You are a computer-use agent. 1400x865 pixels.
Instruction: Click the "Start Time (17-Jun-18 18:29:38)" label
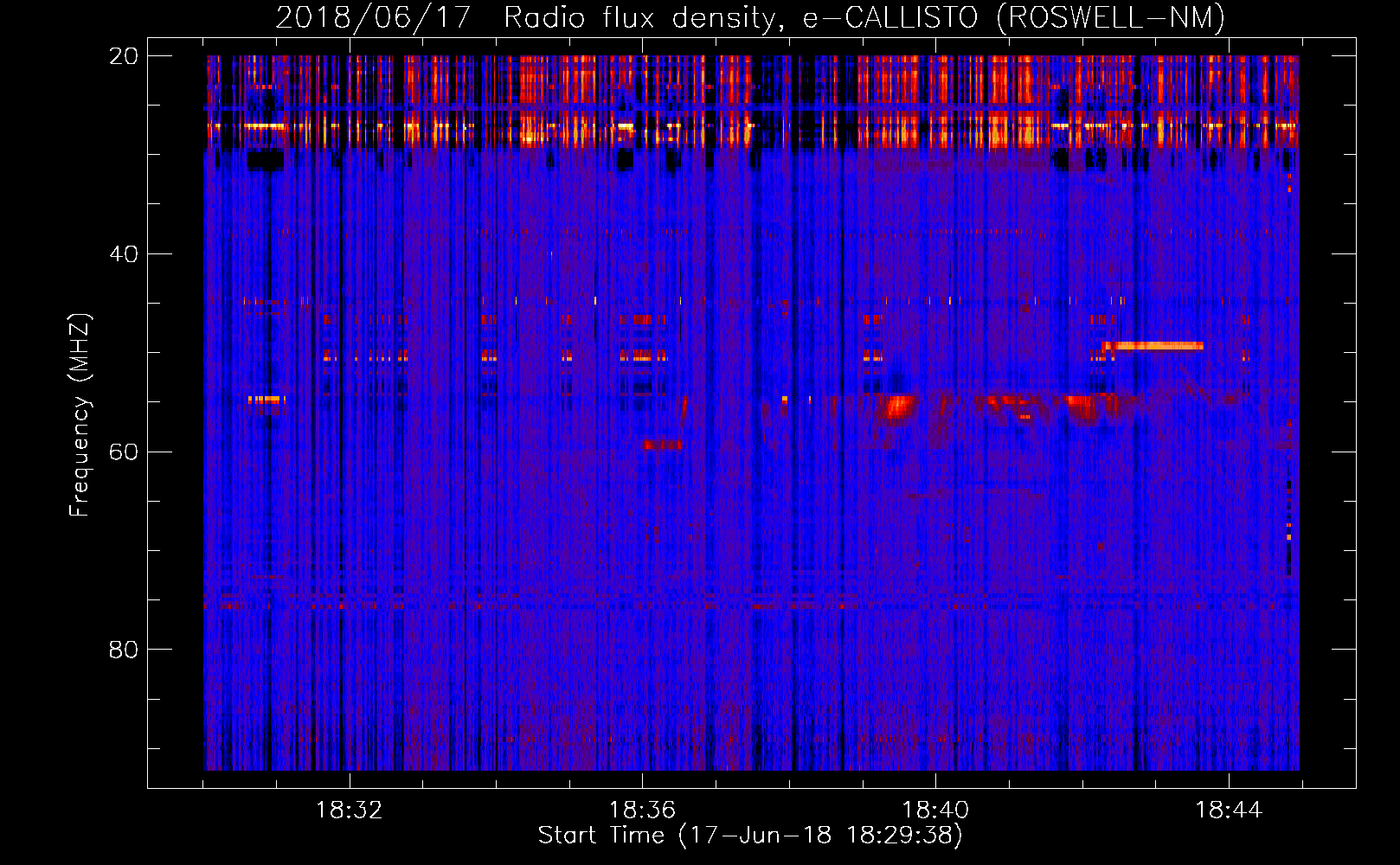[x=750, y=836]
